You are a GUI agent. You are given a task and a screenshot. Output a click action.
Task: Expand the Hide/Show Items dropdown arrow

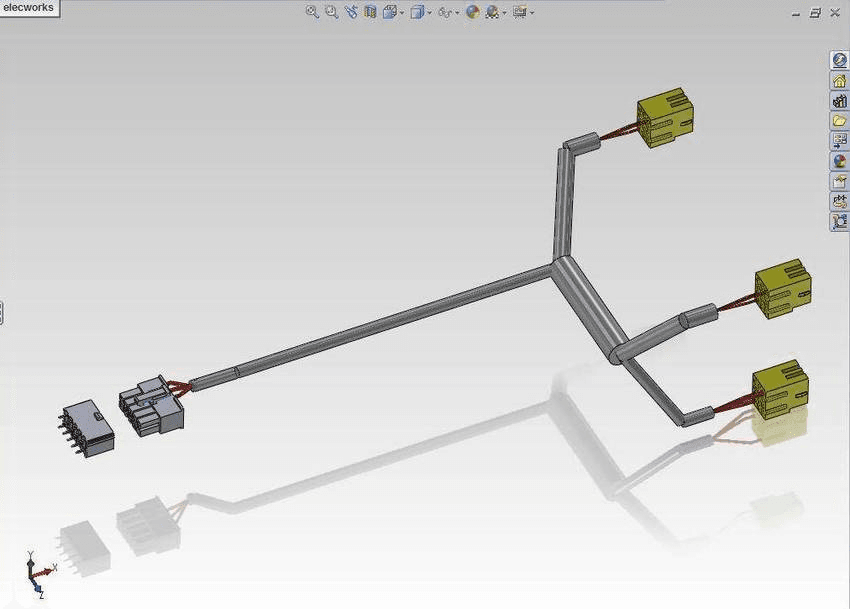[457, 13]
